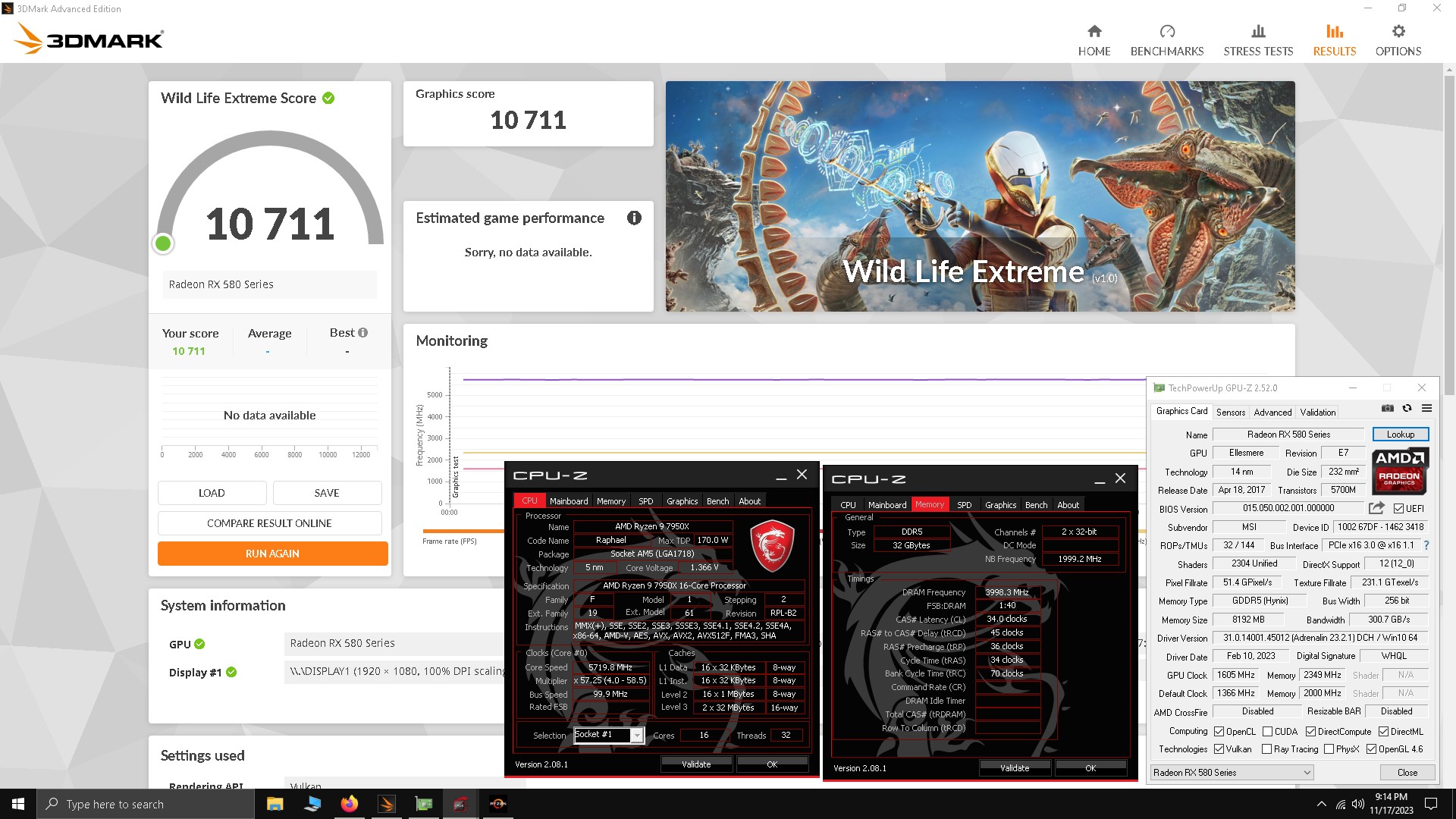Click the AMD Ryzen taskbar icon
Image resolution: width=1456 pixels, height=819 pixels.
[x=497, y=804]
